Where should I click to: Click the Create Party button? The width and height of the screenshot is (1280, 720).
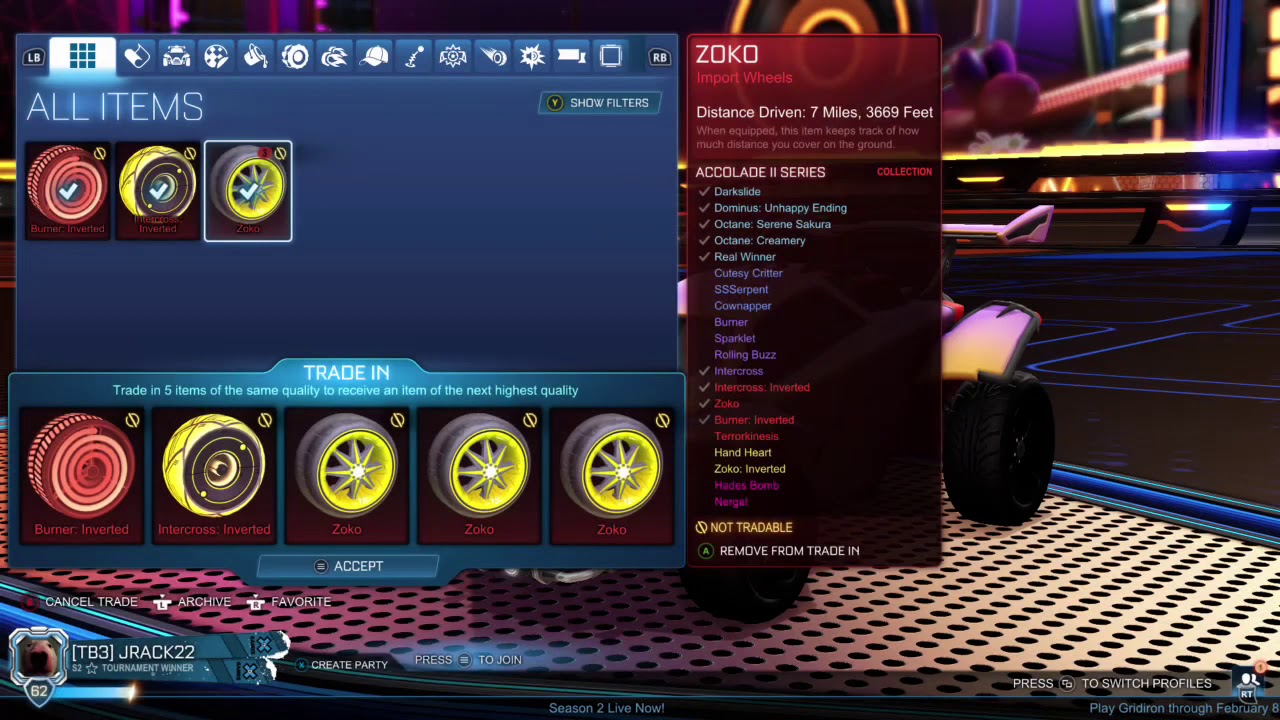click(342, 665)
